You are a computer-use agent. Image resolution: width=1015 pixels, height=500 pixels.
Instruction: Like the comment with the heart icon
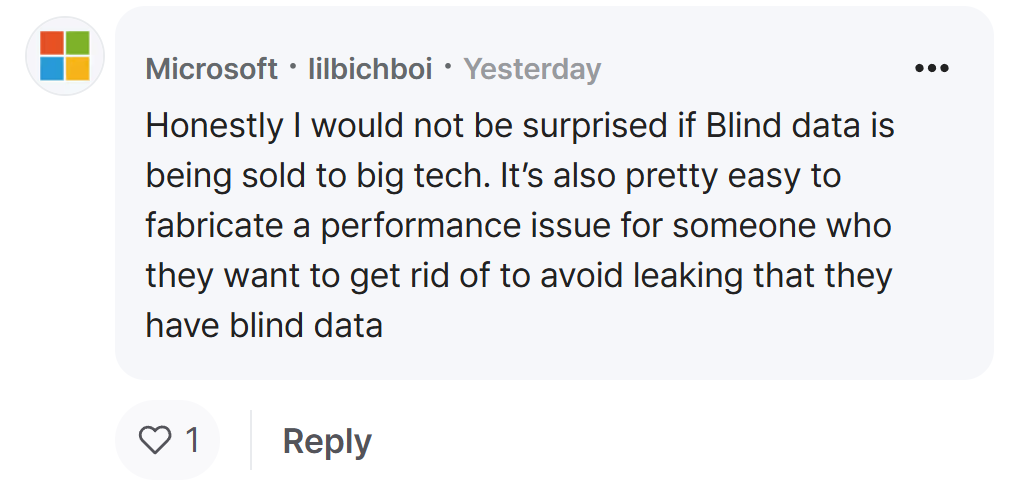tap(155, 440)
